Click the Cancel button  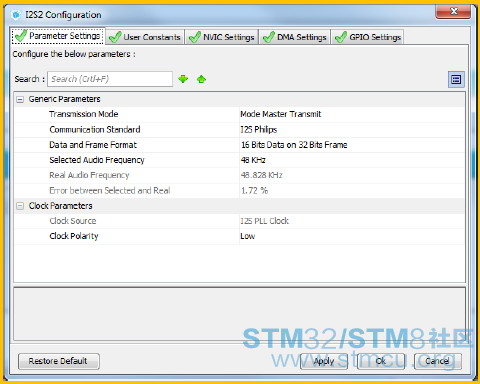click(x=438, y=361)
